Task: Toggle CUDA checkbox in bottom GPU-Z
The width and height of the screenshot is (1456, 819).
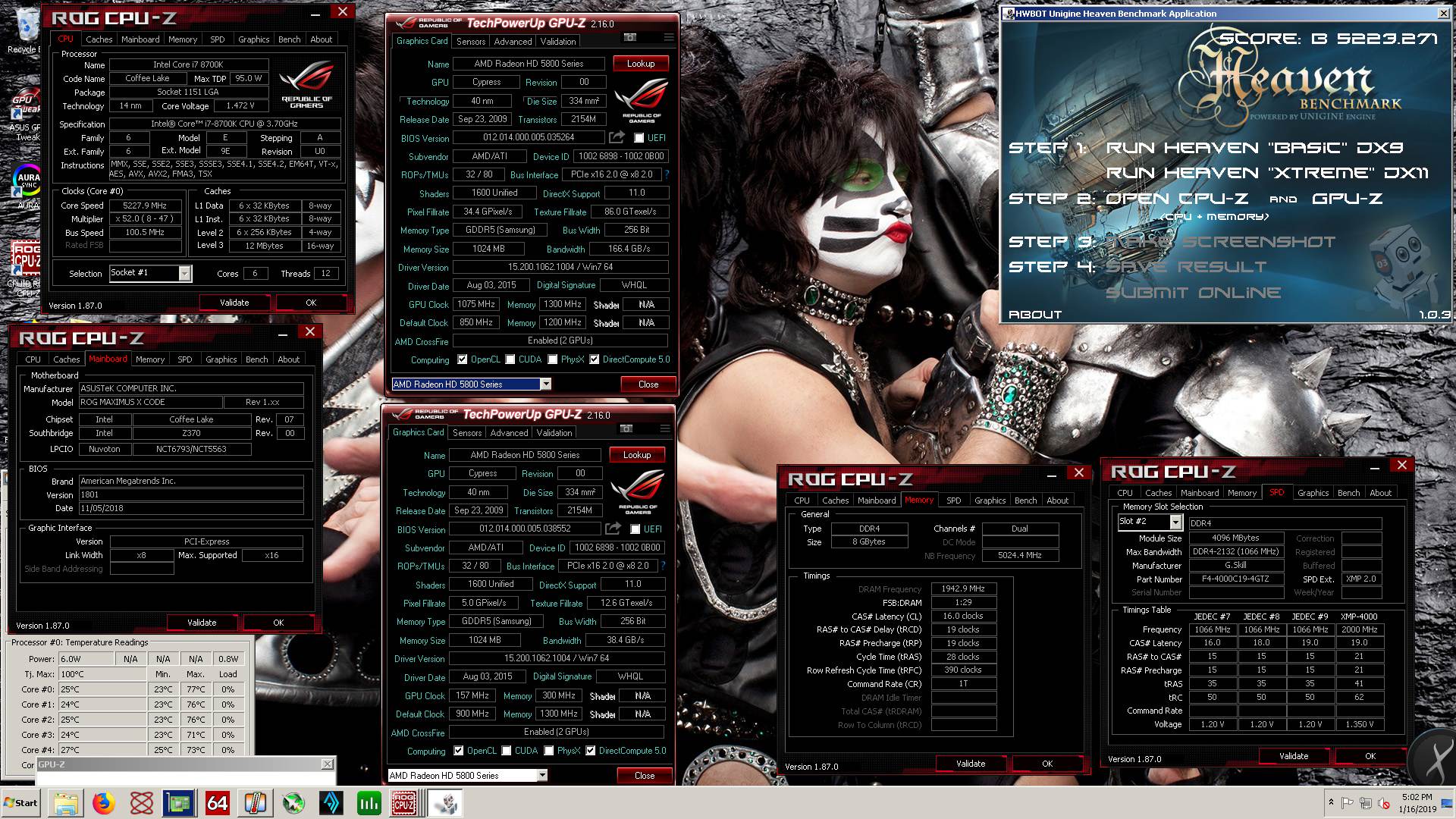Action: pos(506,751)
